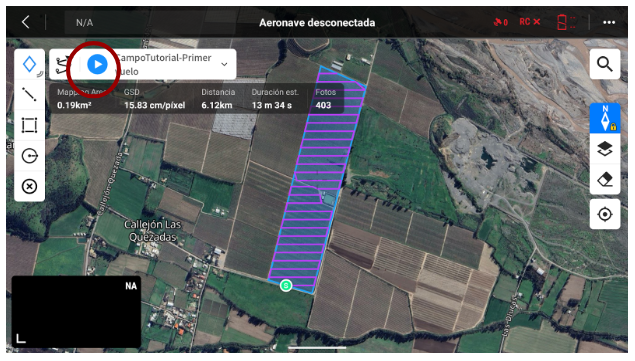The width and height of the screenshot is (635, 361).
Task: Open the map layers icon
Action: 605,149
